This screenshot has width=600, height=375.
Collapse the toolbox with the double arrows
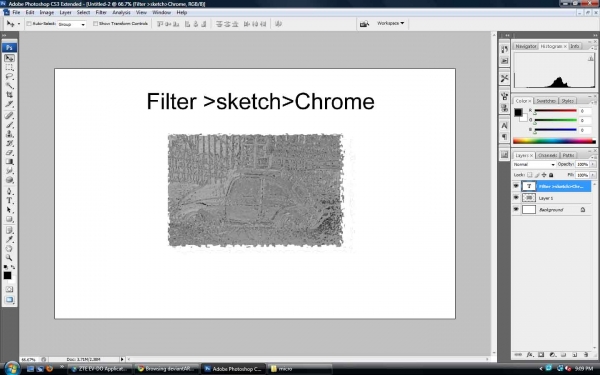(x=4, y=36)
